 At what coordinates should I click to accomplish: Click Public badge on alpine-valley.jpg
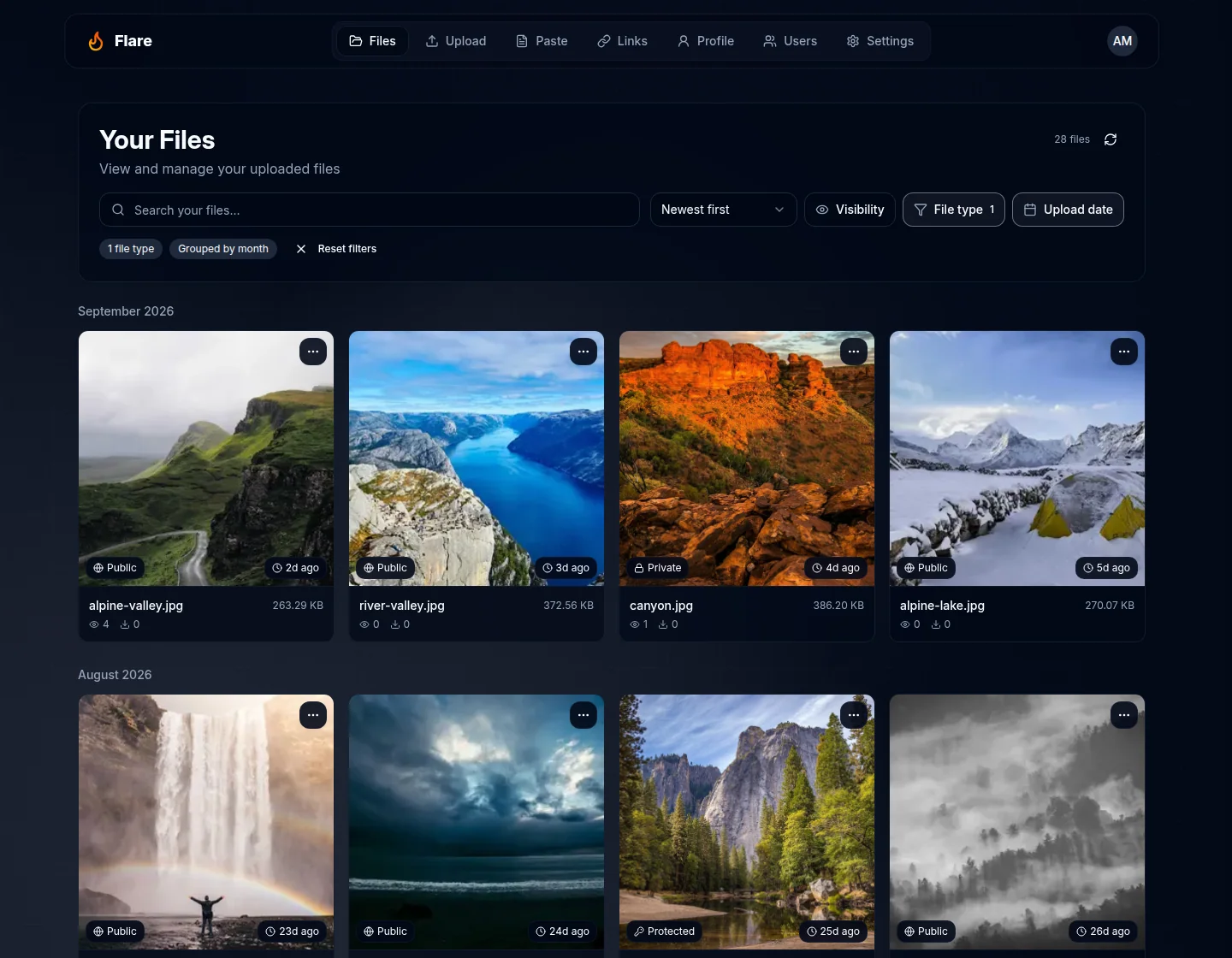[115, 568]
